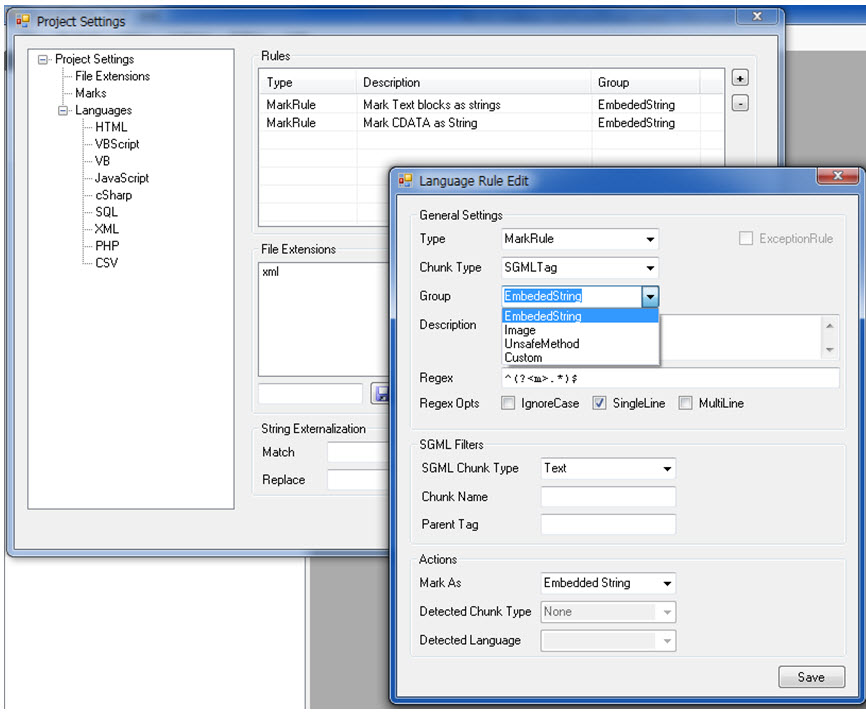
Task: Click into the Chunk Name field
Action: 608,497
